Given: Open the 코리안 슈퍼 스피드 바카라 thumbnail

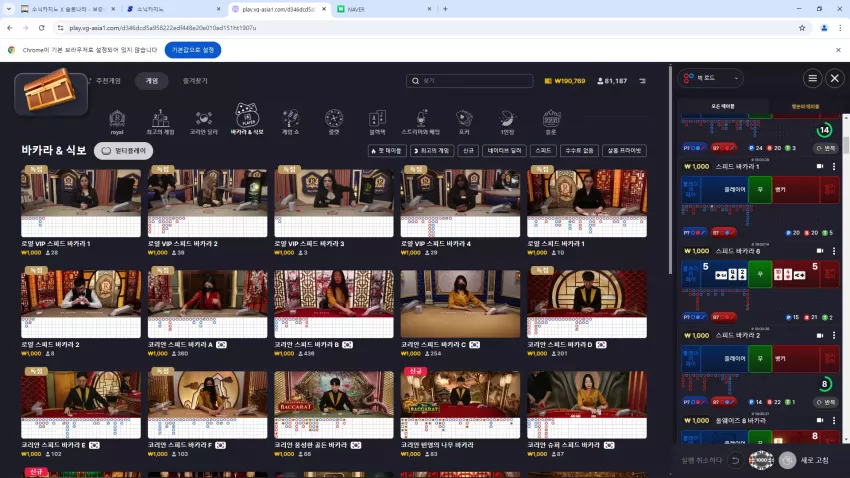Looking at the screenshot, I should pos(587,404).
